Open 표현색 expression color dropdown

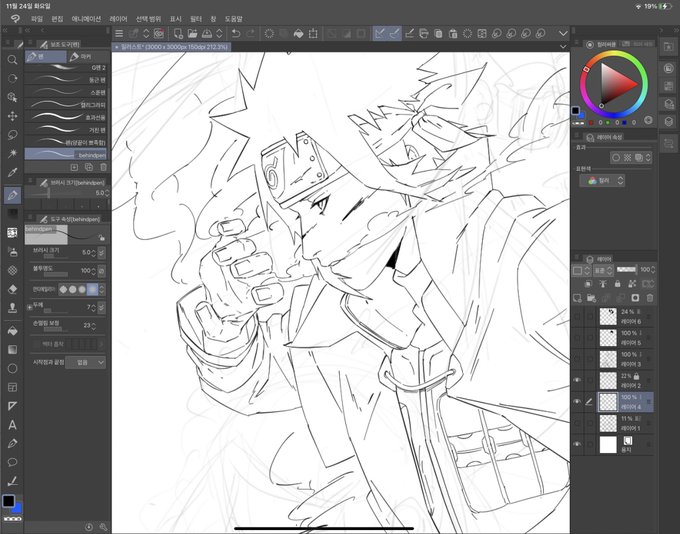tap(602, 180)
